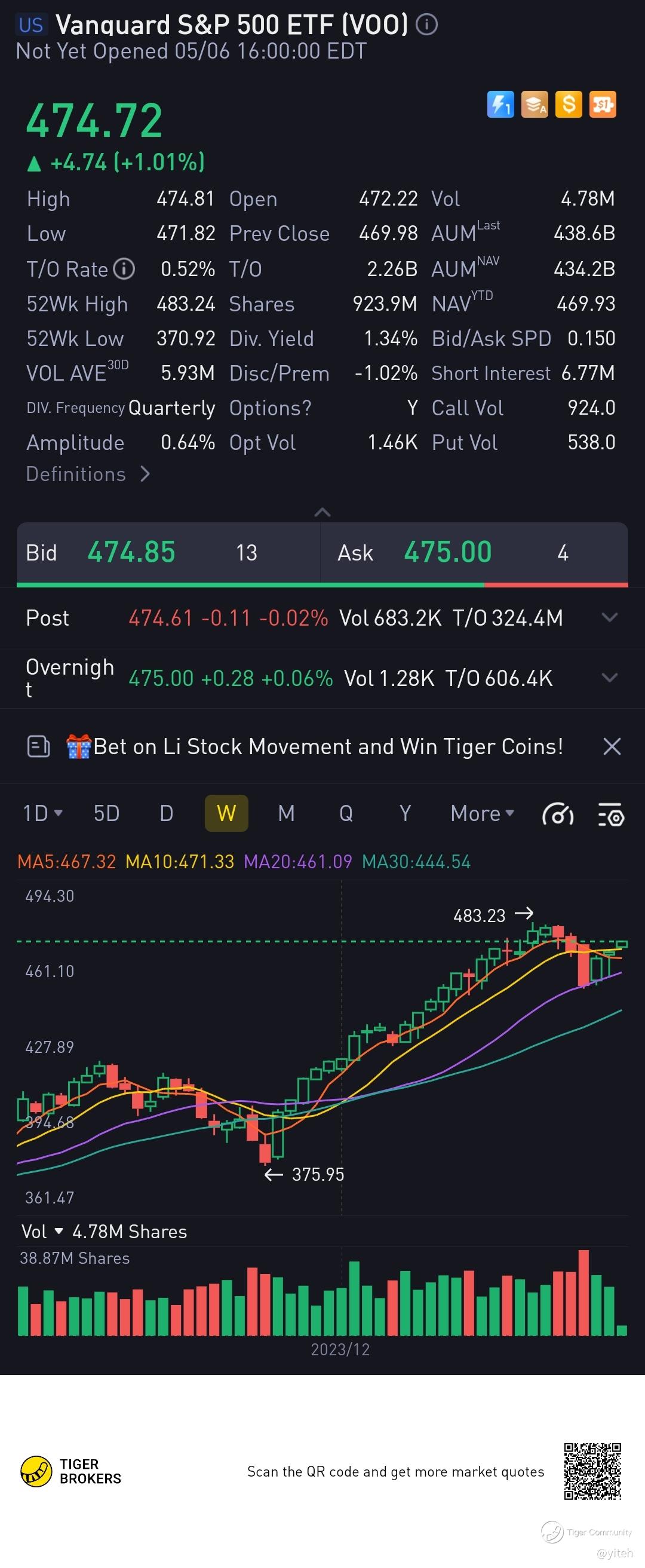Switch chart to 5D view
Image resolution: width=645 pixels, height=1568 pixels.
106,813
